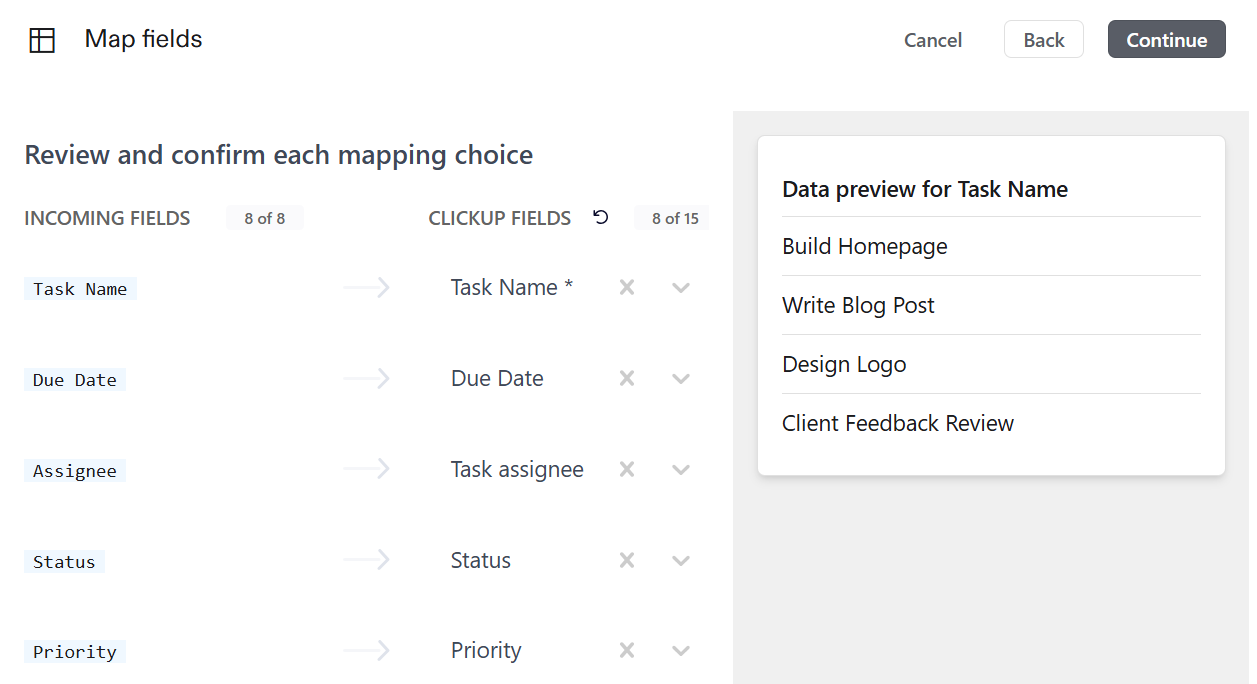Open the Task Name field dropdown

click(x=681, y=287)
